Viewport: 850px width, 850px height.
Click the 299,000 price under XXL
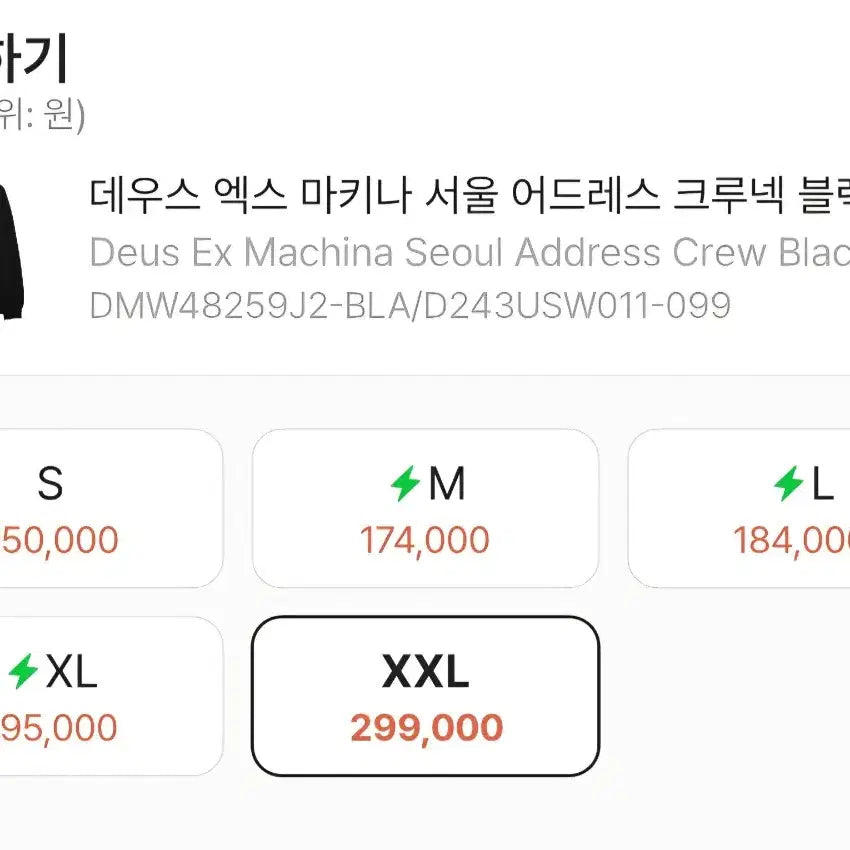click(x=426, y=728)
